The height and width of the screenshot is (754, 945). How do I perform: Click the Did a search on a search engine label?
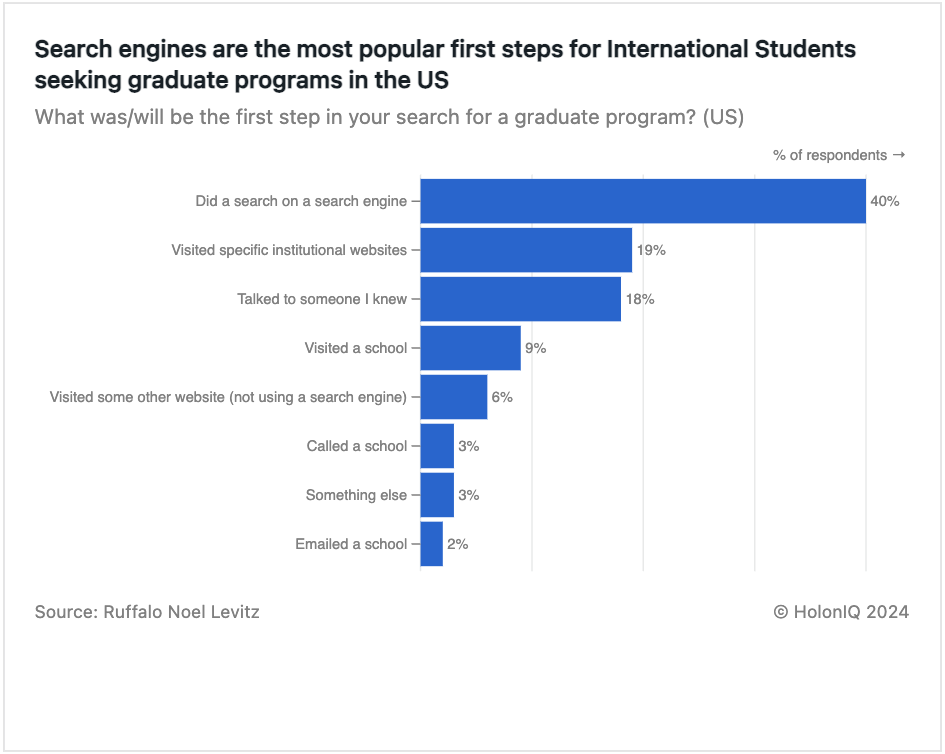point(301,201)
